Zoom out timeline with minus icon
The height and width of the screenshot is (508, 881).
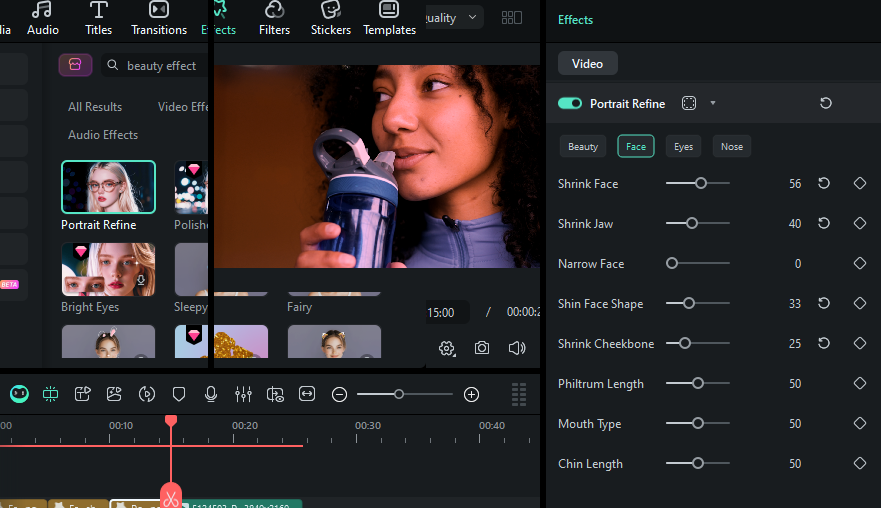[x=339, y=394]
